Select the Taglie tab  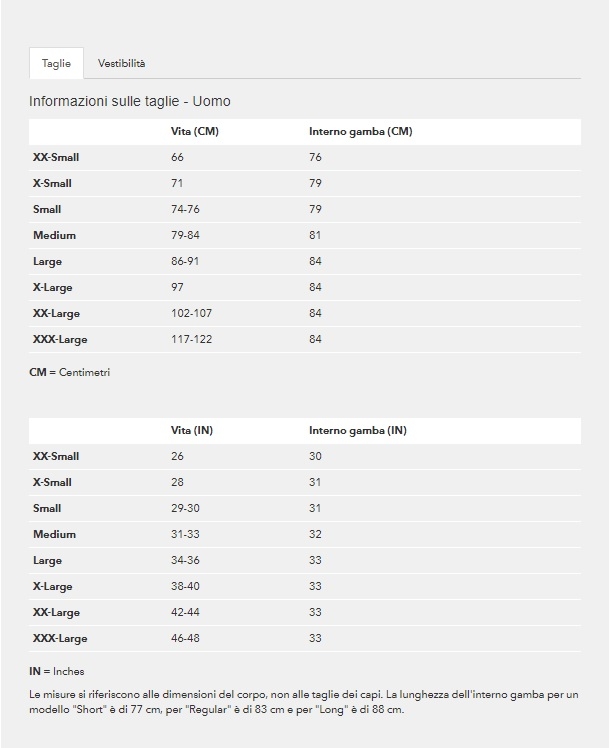56,63
